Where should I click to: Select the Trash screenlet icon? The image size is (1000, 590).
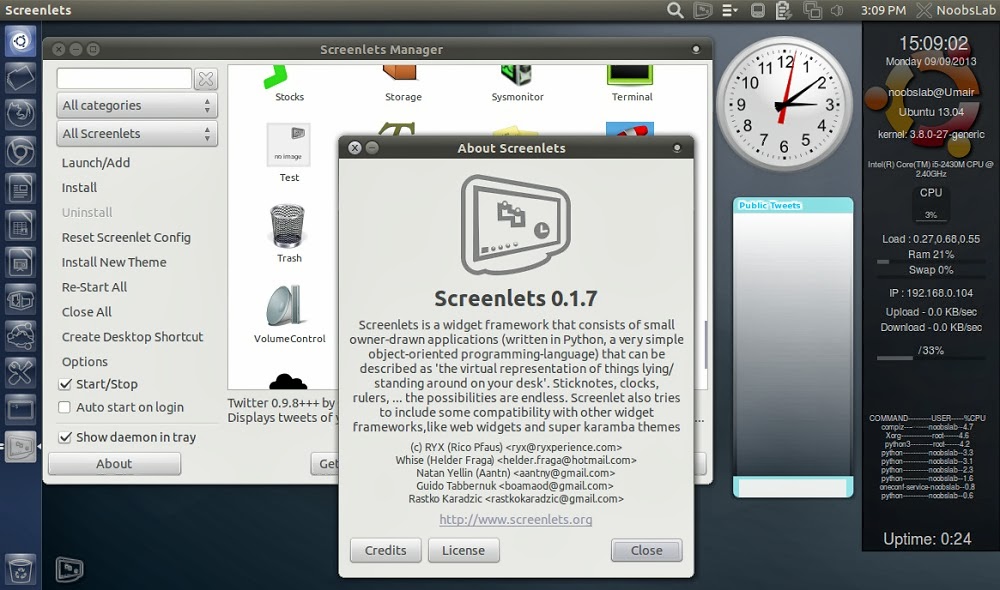[x=288, y=226]
